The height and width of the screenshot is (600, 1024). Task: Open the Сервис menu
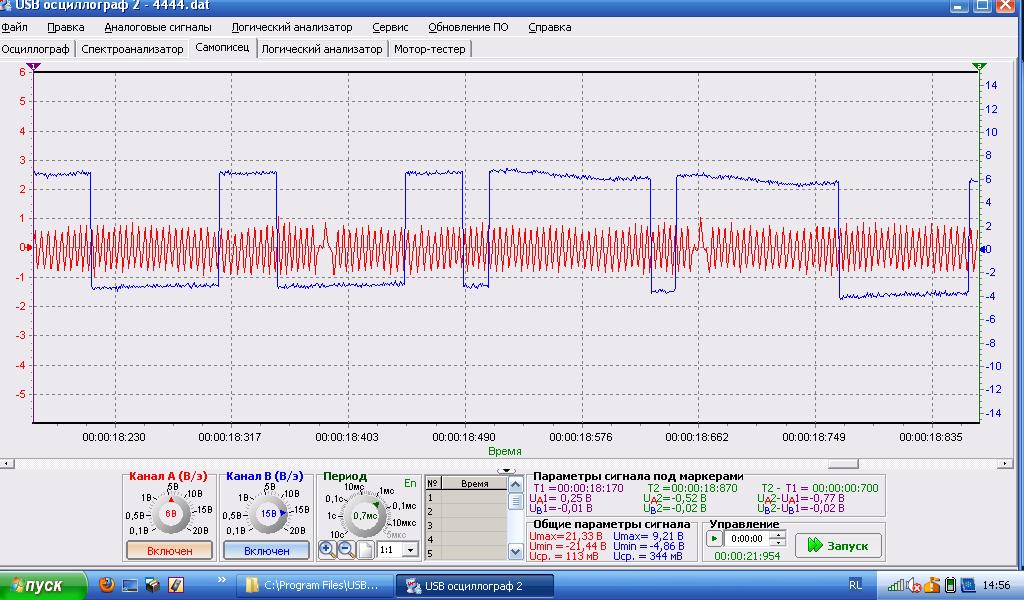point(390,27)
